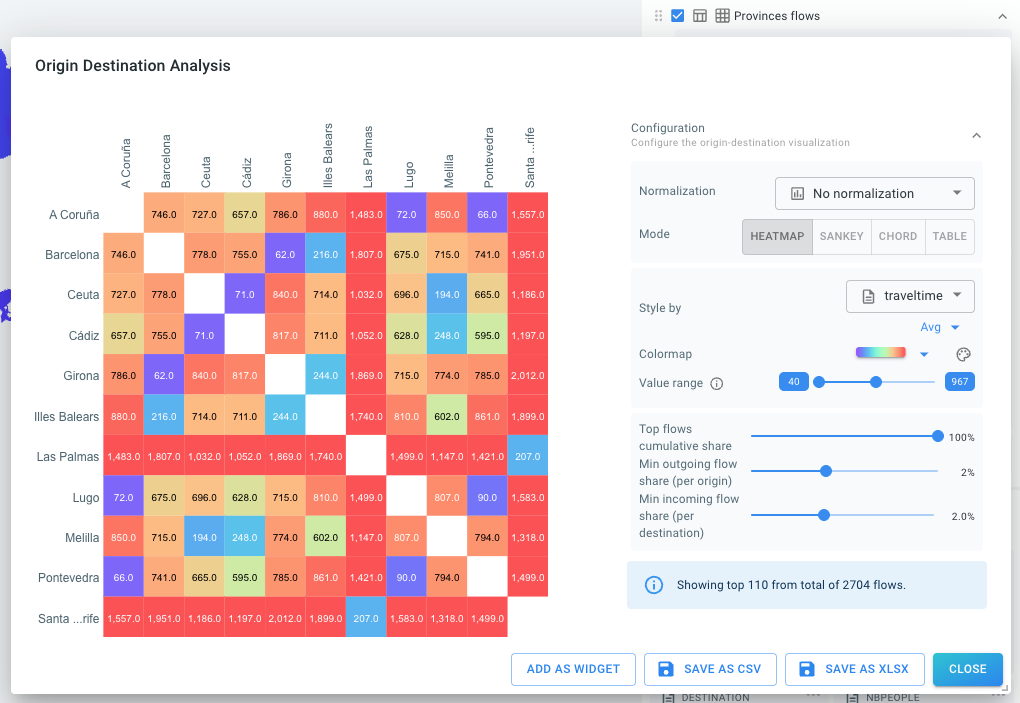Click the floppy disk icon on Save as XLSX
1020x703 pixels.
click(806, 669)
